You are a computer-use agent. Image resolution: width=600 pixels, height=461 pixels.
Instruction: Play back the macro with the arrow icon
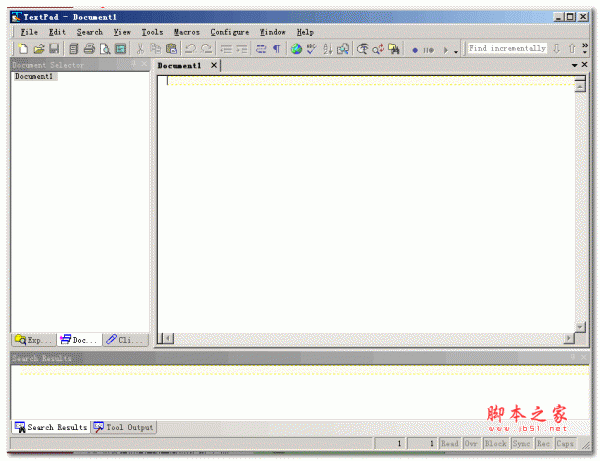(445, 50)
